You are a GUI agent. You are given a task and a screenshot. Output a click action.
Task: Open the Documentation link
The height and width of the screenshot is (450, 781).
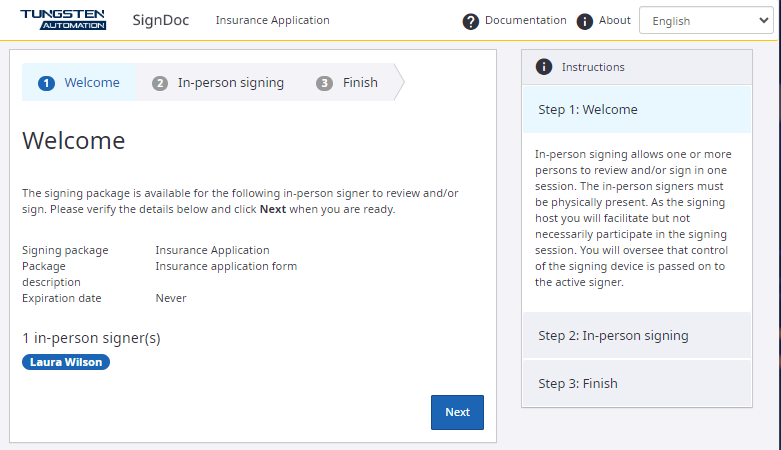pyautogui.click(x=525, y=20)
